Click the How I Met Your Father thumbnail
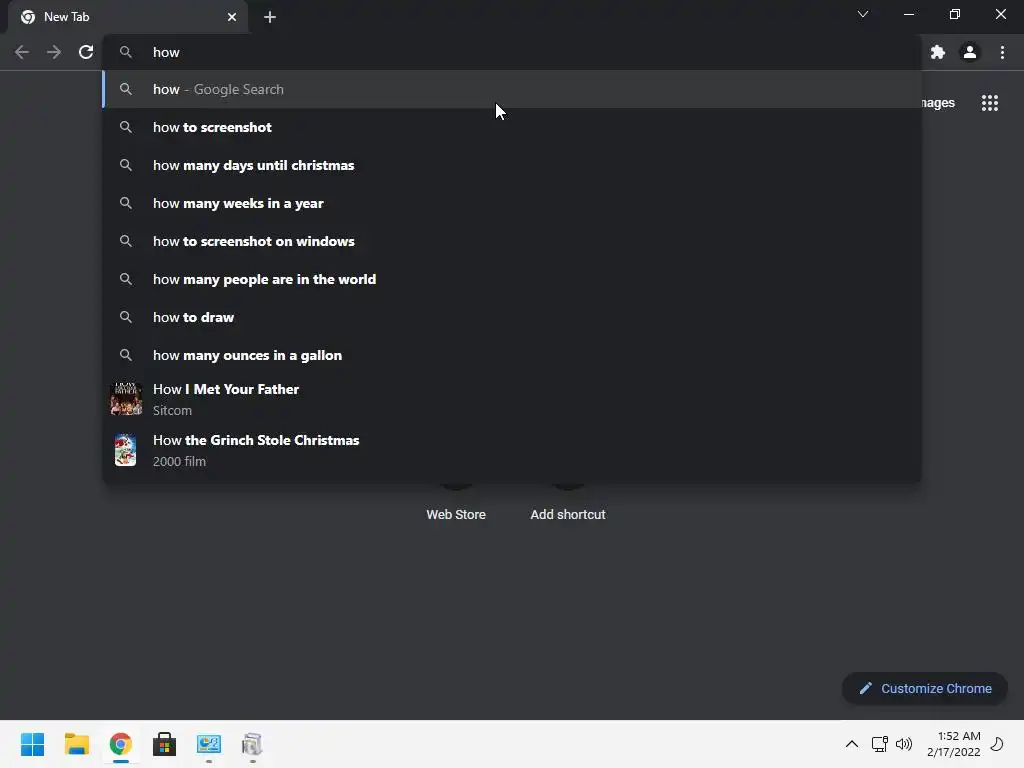This screenshot has width=1024, height=768. [126, 399]
